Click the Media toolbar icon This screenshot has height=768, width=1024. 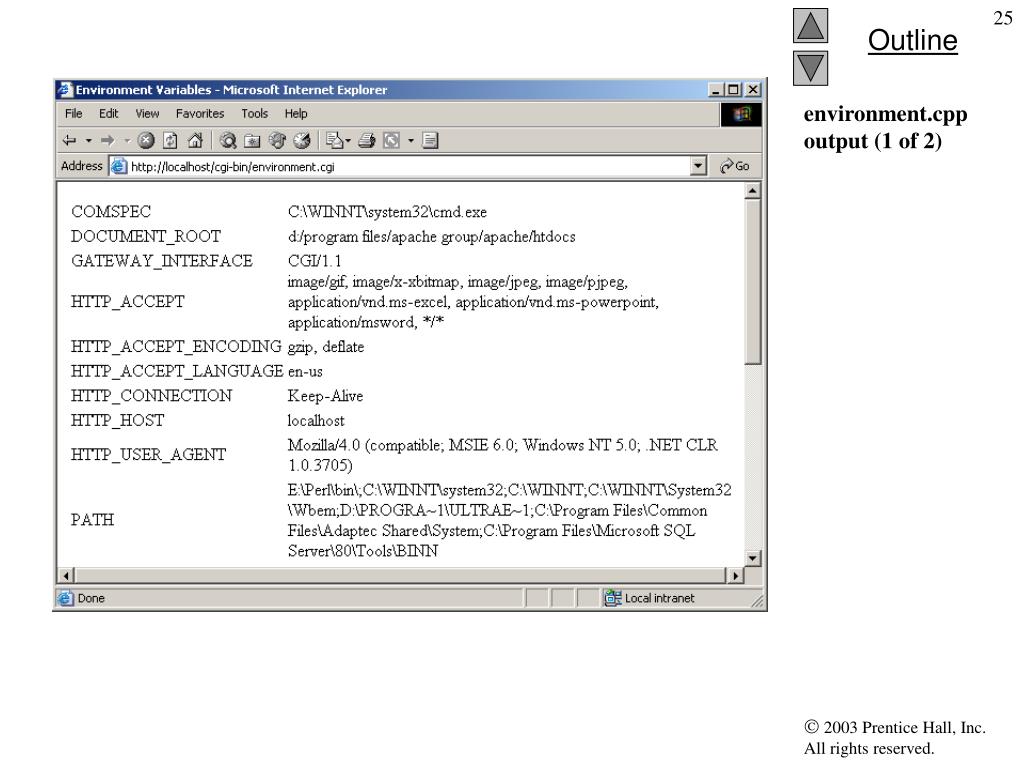pyautogui.click(x=277, y=140)
